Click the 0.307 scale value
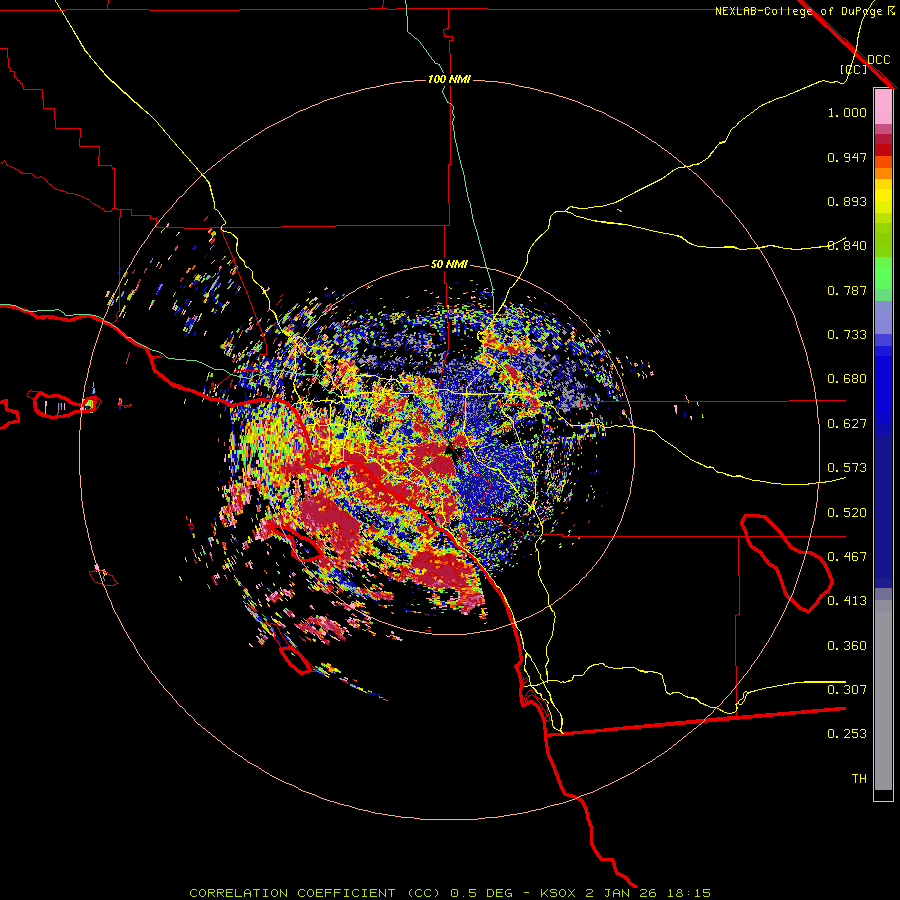Viewport: 900px width, 900px height. pyautogui.click(x=847, y=690)
